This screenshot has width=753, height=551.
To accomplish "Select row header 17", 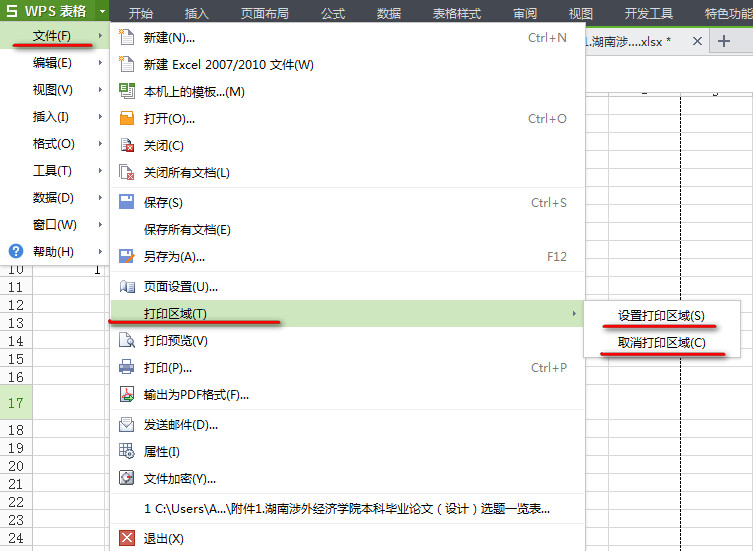I will pos(16,402).
